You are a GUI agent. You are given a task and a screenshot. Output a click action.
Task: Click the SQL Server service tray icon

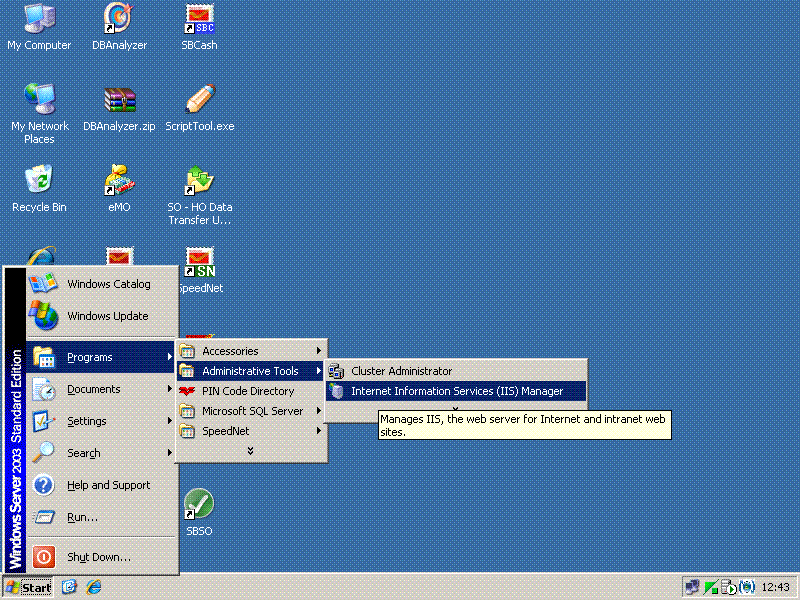pos(729,587)
